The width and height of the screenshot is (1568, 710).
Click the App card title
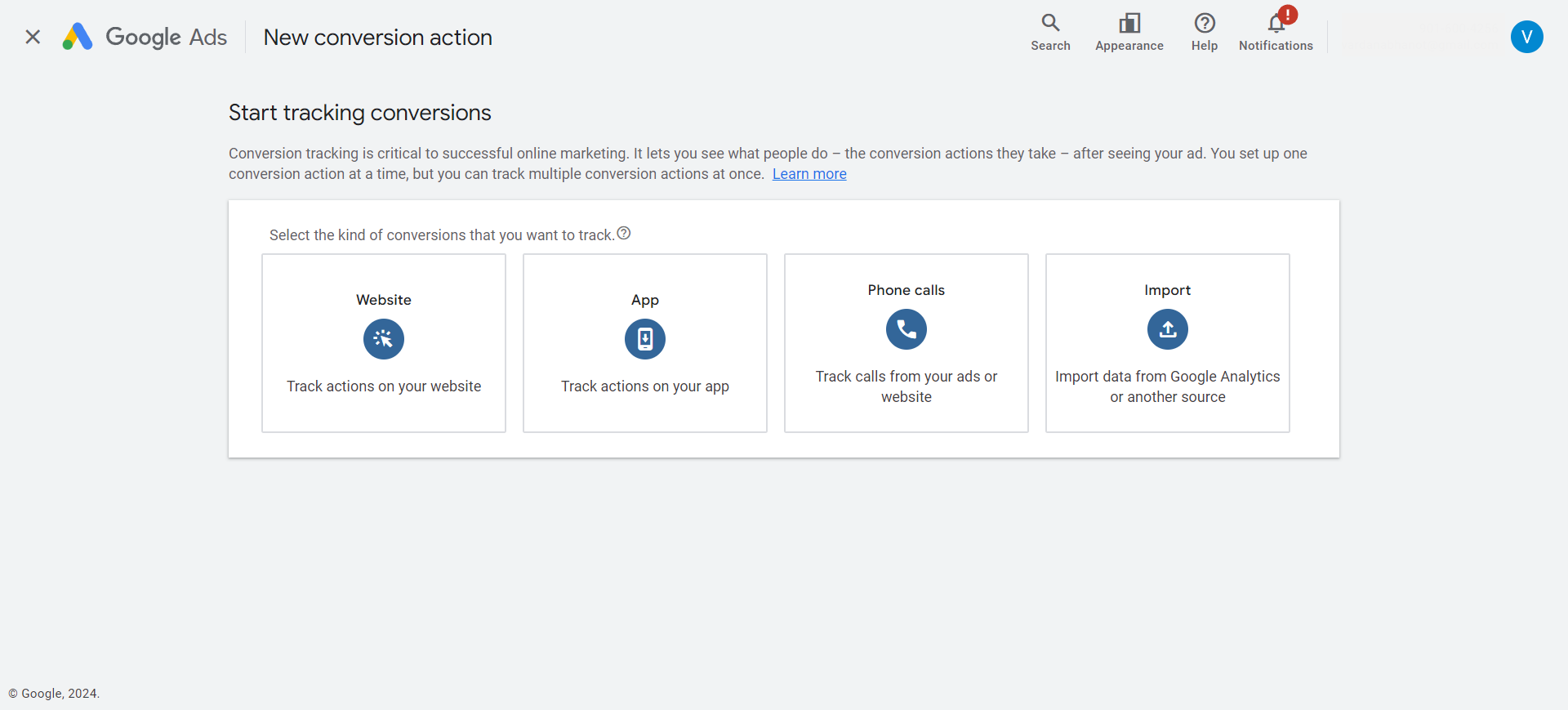(x=645, y=300)
